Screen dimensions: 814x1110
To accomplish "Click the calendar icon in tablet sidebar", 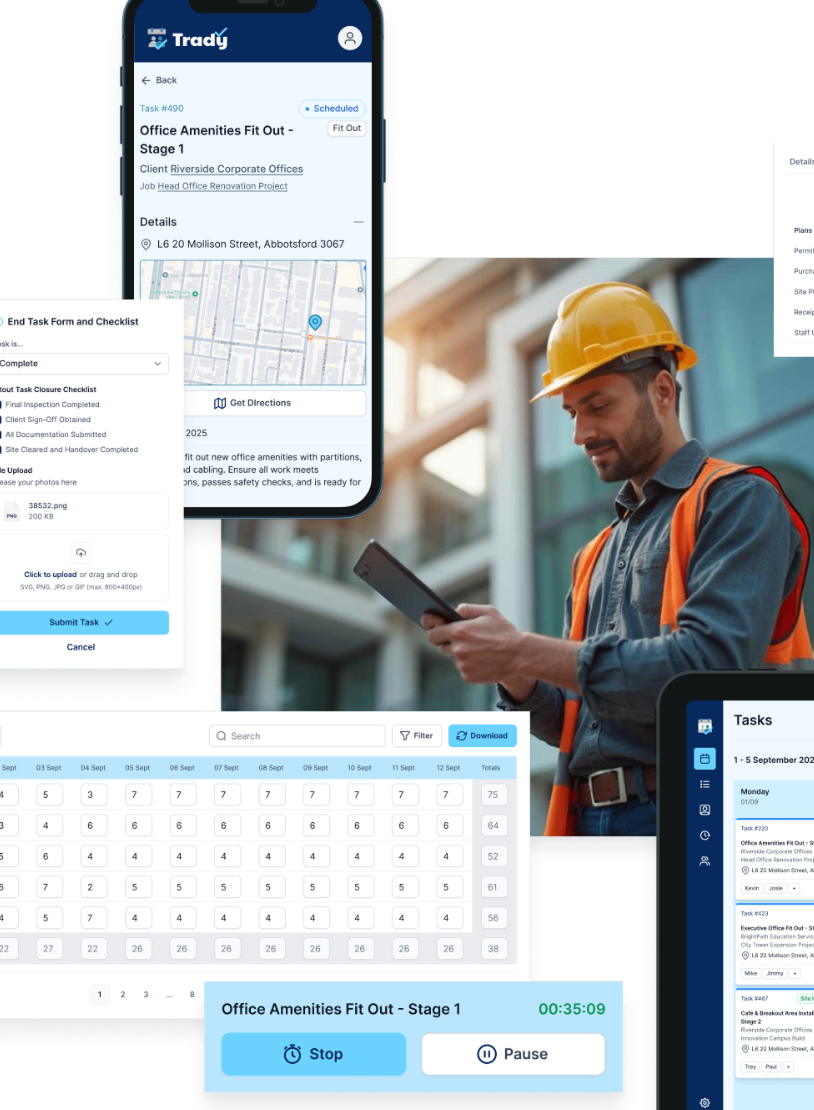I will [704, 759].
